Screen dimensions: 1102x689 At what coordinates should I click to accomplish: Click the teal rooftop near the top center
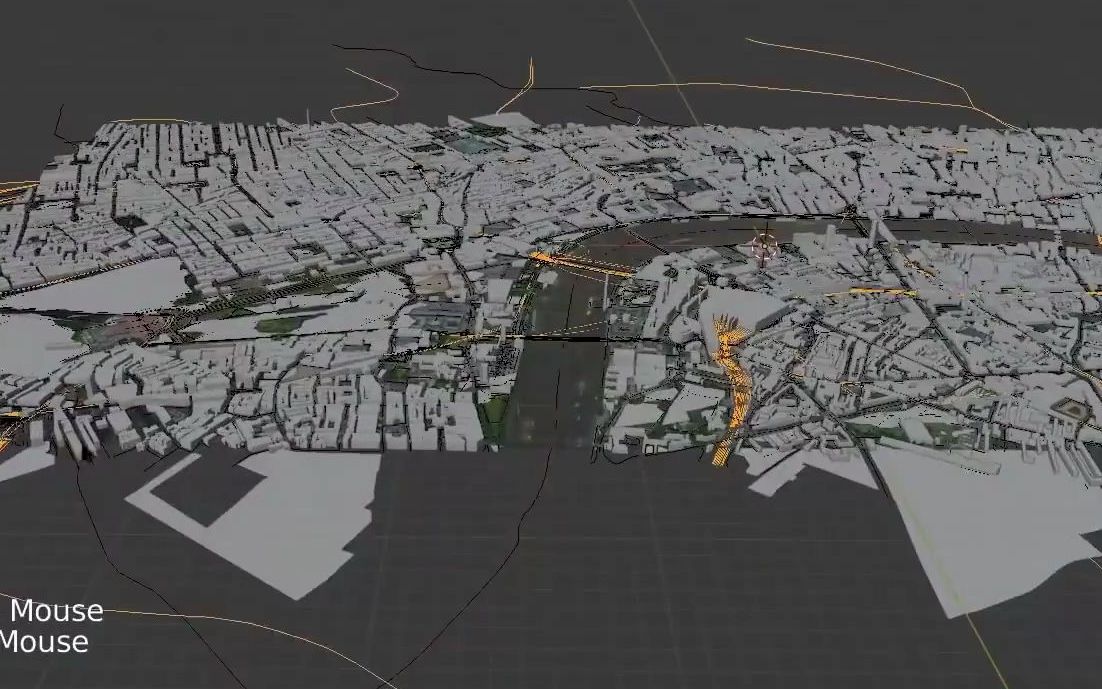pos(469,145)
